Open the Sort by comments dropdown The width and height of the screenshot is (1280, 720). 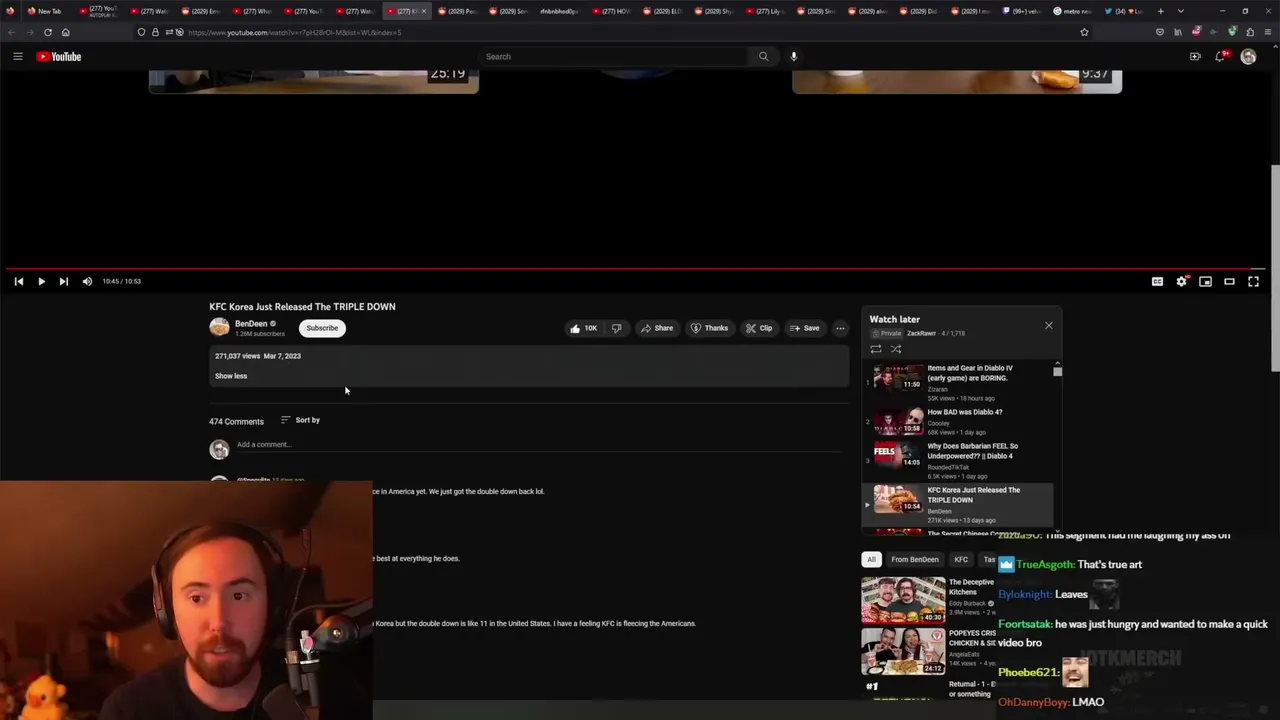300,420
